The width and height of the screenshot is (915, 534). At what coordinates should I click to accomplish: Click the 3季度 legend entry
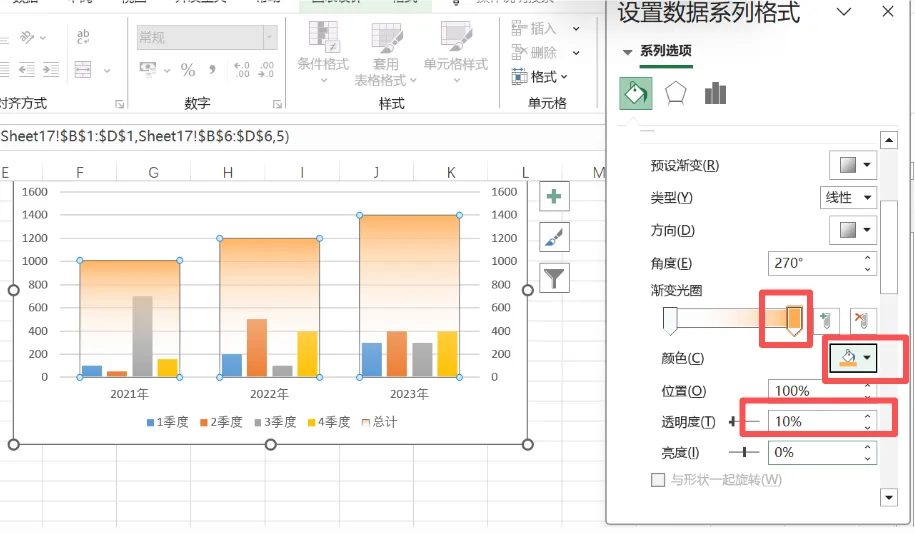[x=275, y=422]
